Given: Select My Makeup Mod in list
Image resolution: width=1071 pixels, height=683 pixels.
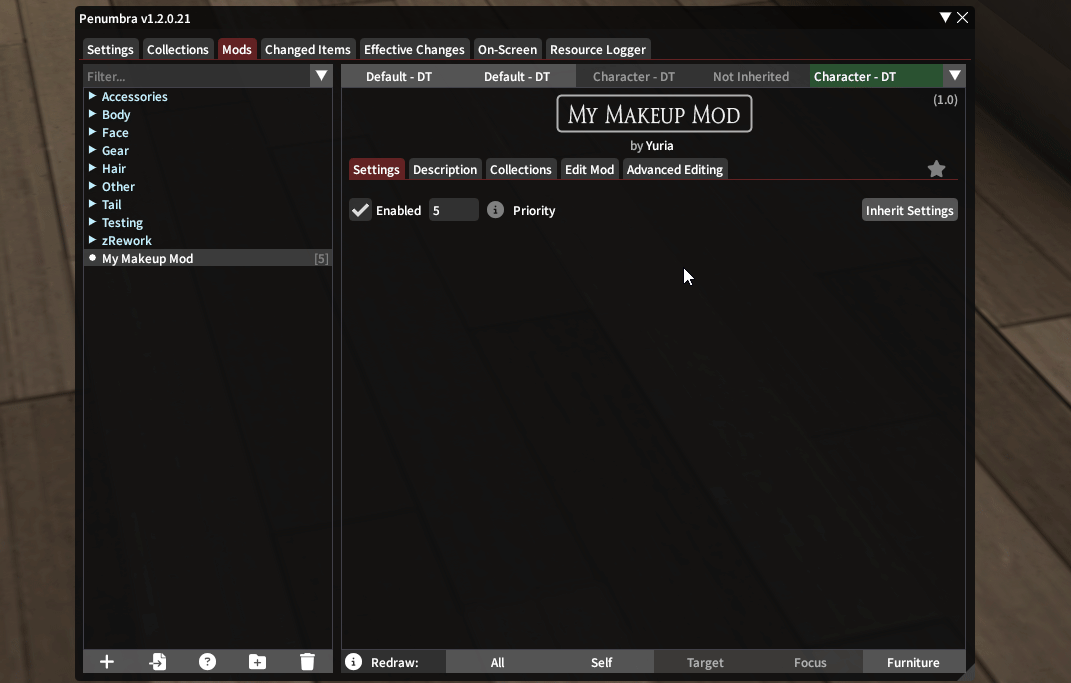Looking at the screenshot, I should [148, 259].
